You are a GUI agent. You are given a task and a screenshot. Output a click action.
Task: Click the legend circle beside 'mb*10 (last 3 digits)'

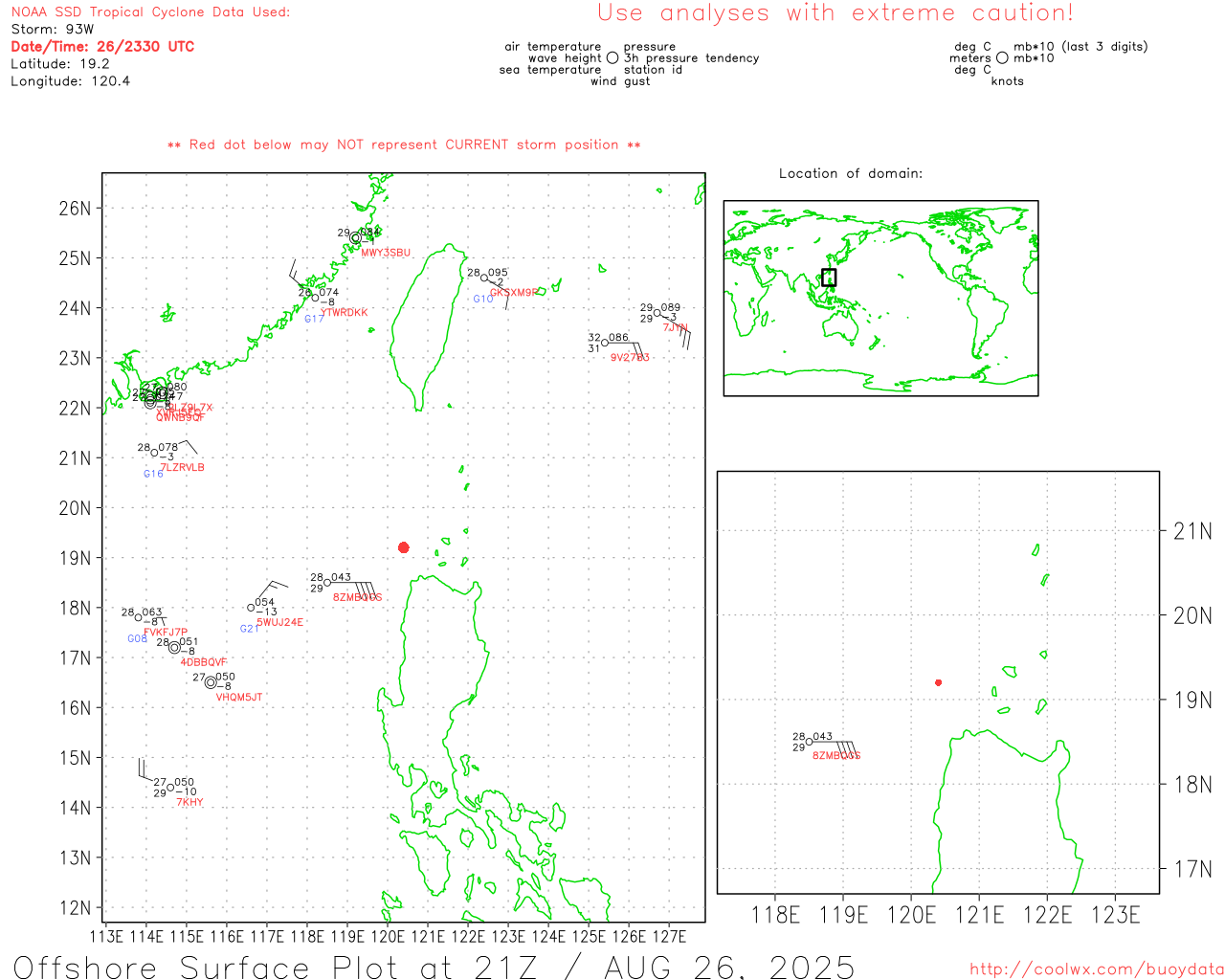tap(1002, 57)
